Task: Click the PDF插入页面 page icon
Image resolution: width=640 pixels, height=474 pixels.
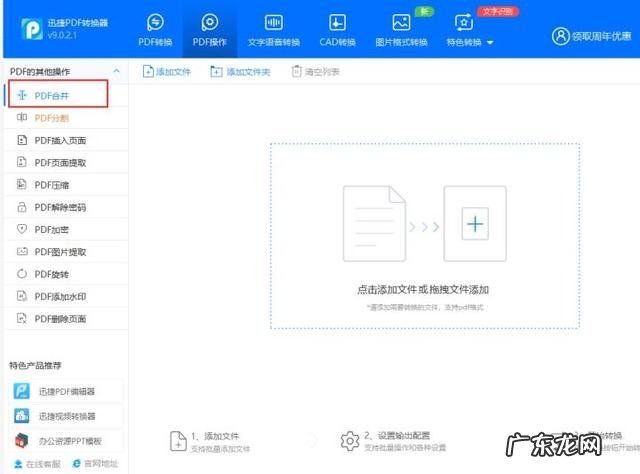Action: [x=22, y=140]
